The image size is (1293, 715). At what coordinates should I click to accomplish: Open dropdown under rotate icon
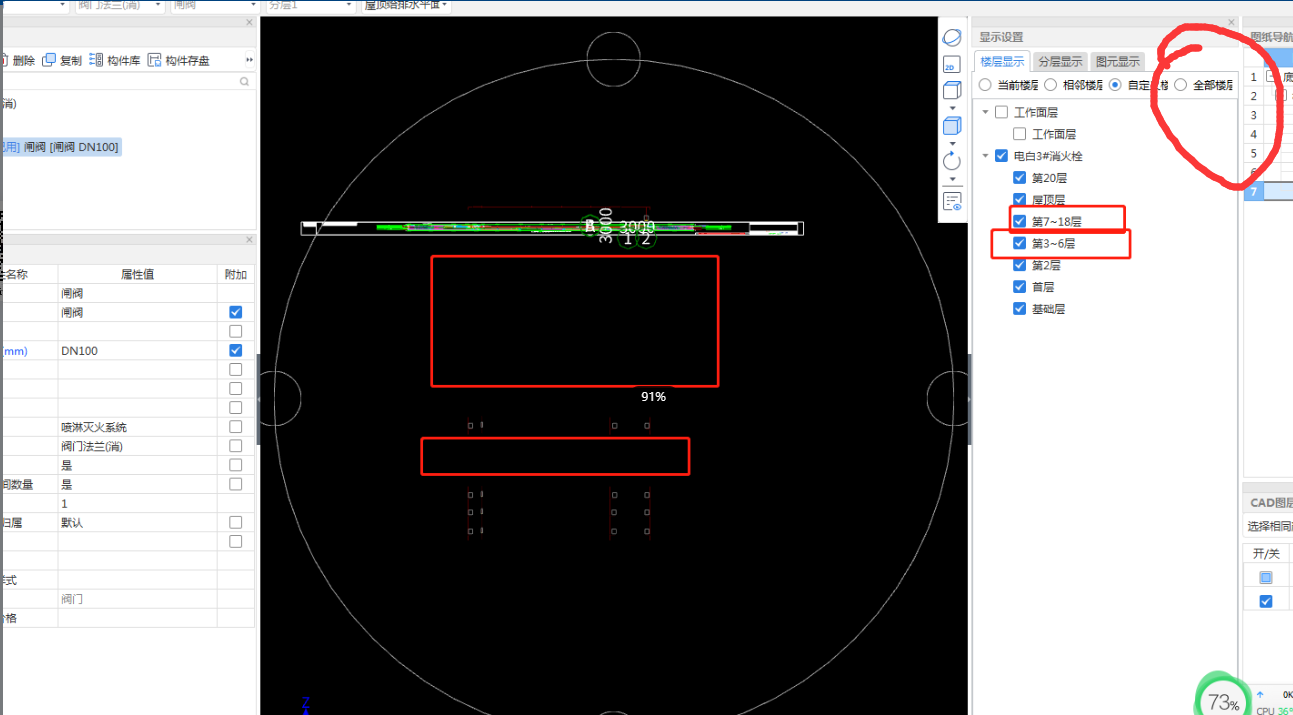[x=952, y=179]
